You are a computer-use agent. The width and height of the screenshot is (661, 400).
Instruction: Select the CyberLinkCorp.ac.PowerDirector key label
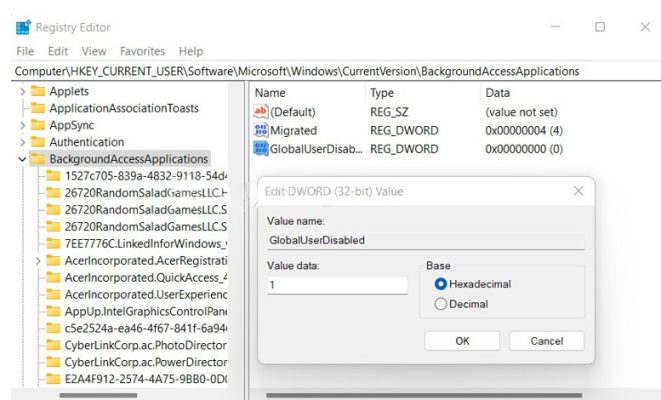146,362
